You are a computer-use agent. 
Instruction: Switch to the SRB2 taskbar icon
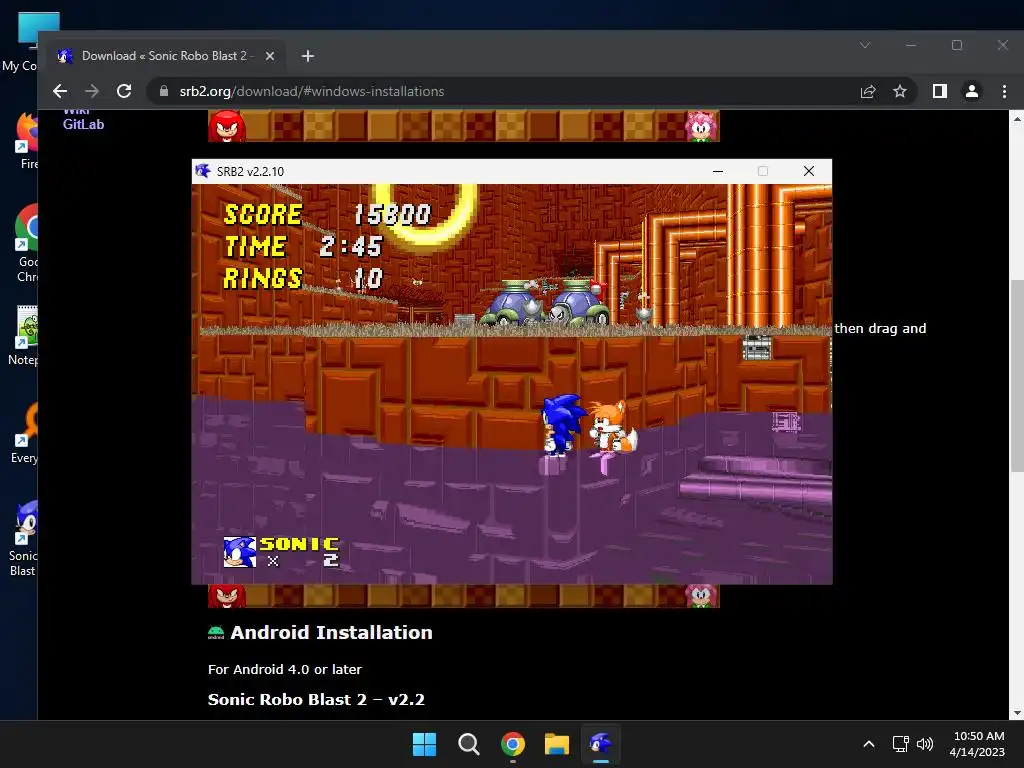click(601, 744)
